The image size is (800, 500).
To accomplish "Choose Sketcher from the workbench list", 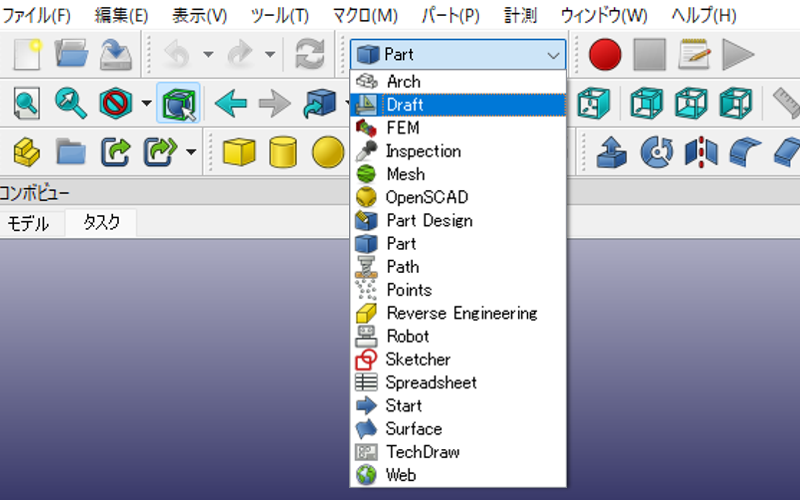I will pyautogui.click(x=458, y=359).
